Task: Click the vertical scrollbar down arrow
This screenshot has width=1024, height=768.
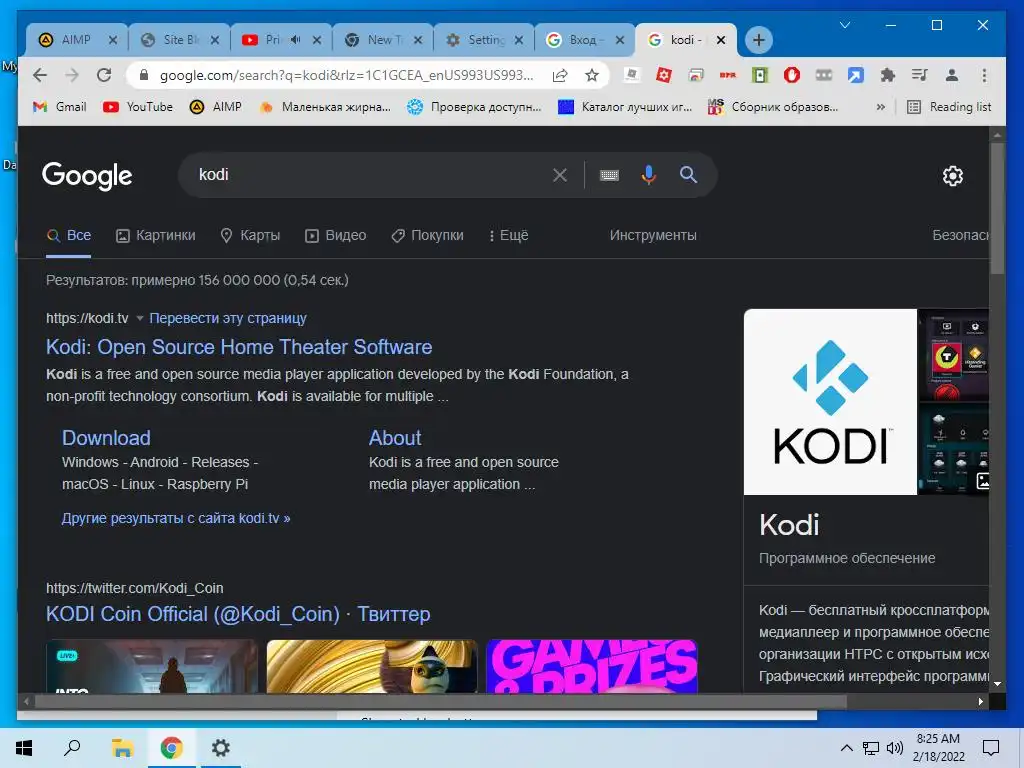Action: [997, 684]
